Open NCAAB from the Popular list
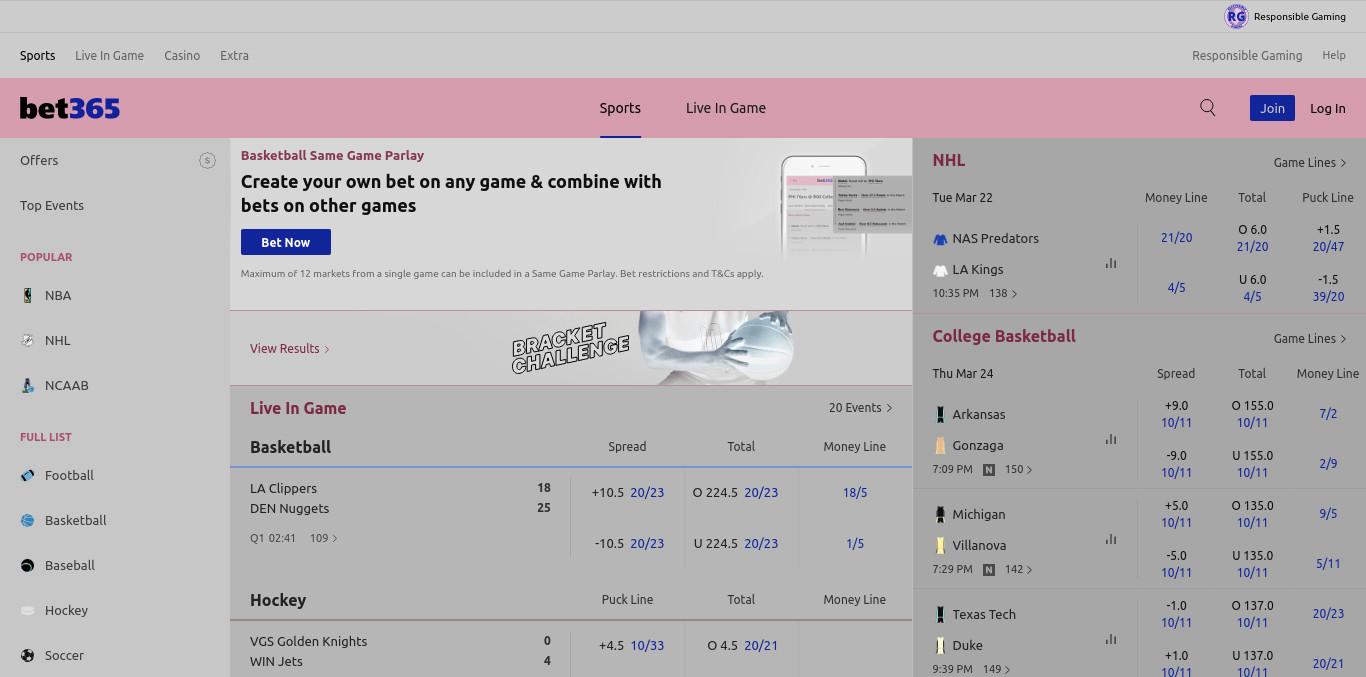 tap(66, 385)
